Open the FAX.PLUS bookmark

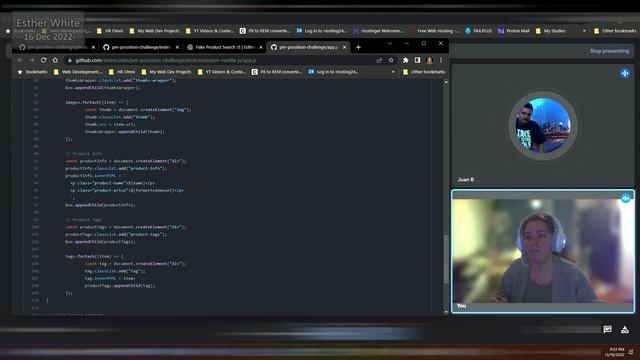478,31
